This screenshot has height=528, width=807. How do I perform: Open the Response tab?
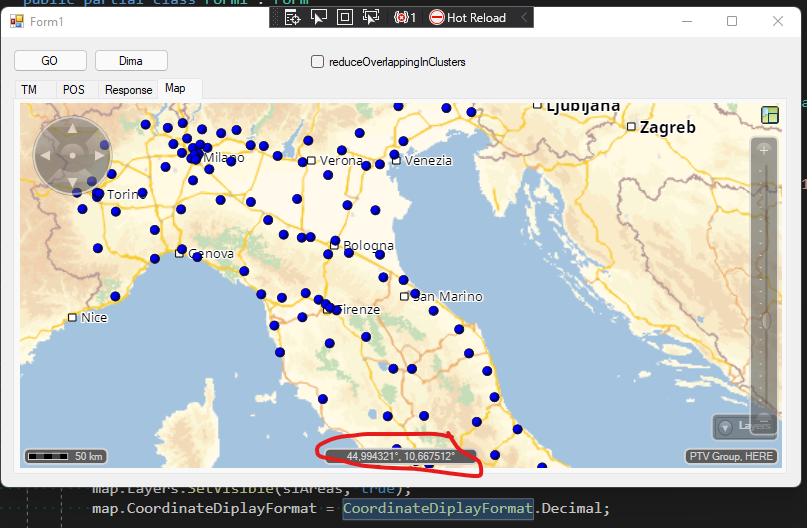point(128,89)
